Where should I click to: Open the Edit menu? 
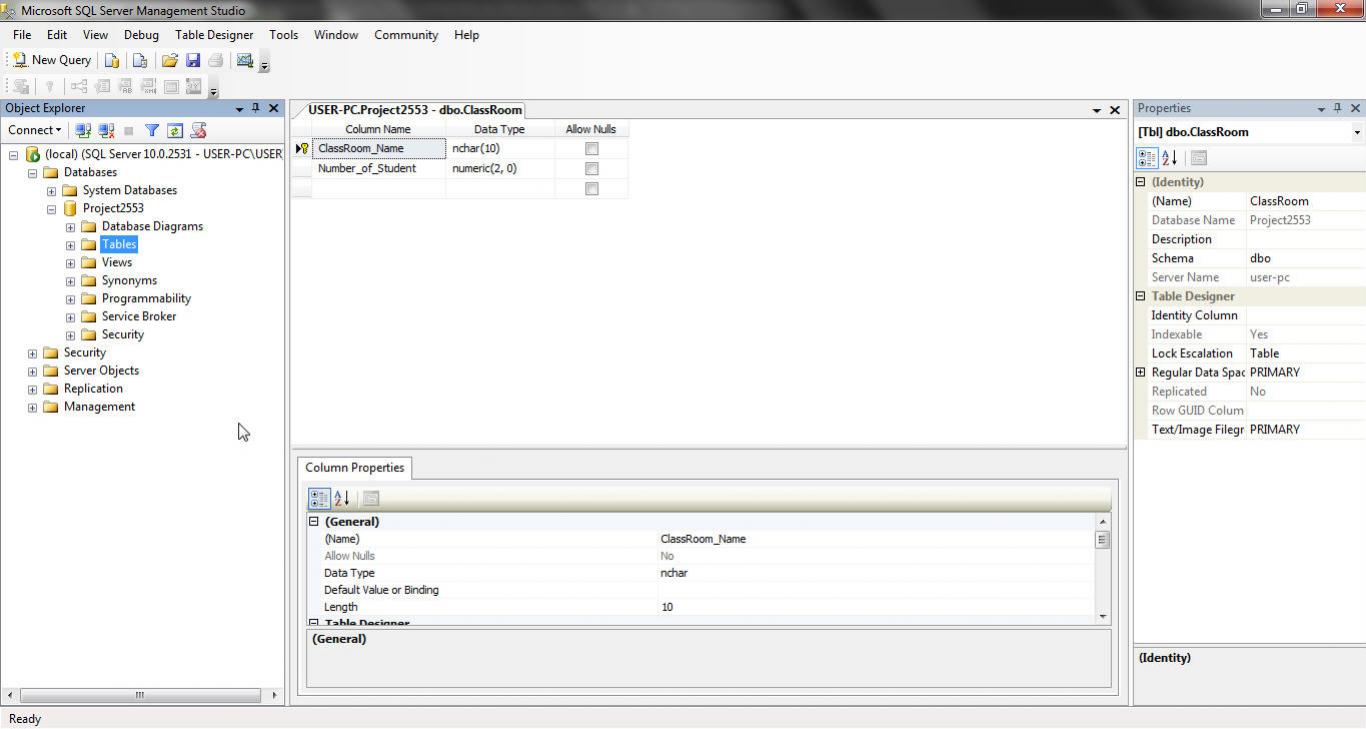click(57, 34)
